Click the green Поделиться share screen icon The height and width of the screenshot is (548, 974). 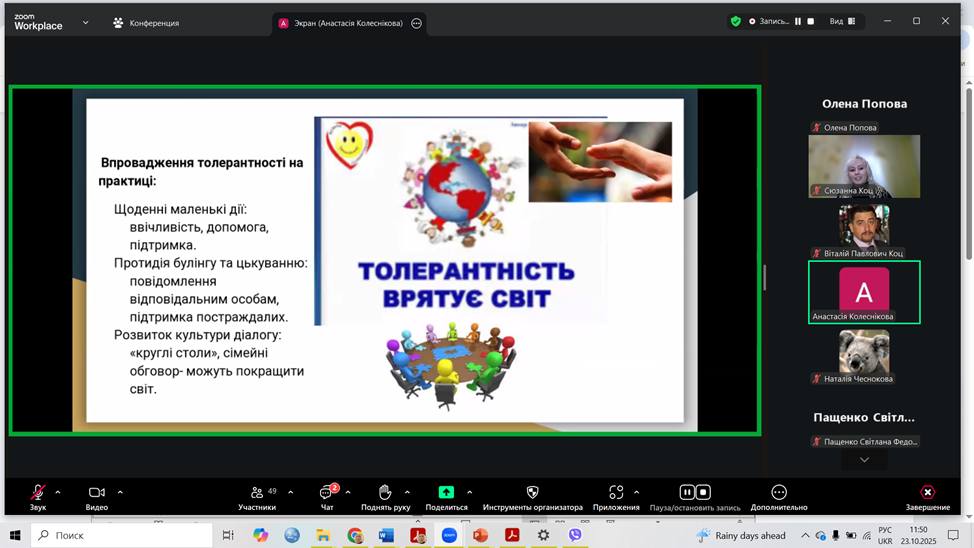[446, 492]
